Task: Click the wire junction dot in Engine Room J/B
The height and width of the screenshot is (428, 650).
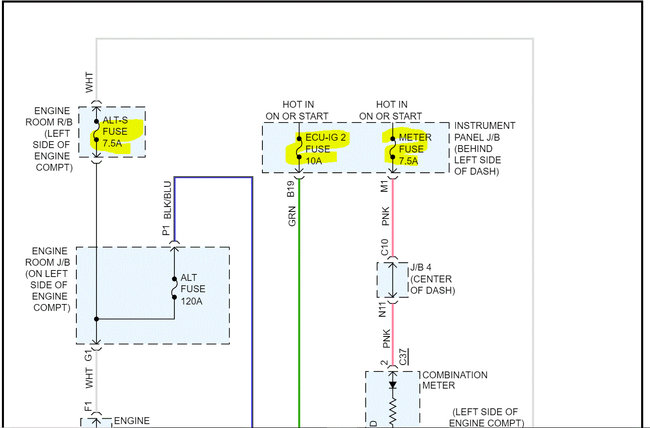Action: coord(96,319)
